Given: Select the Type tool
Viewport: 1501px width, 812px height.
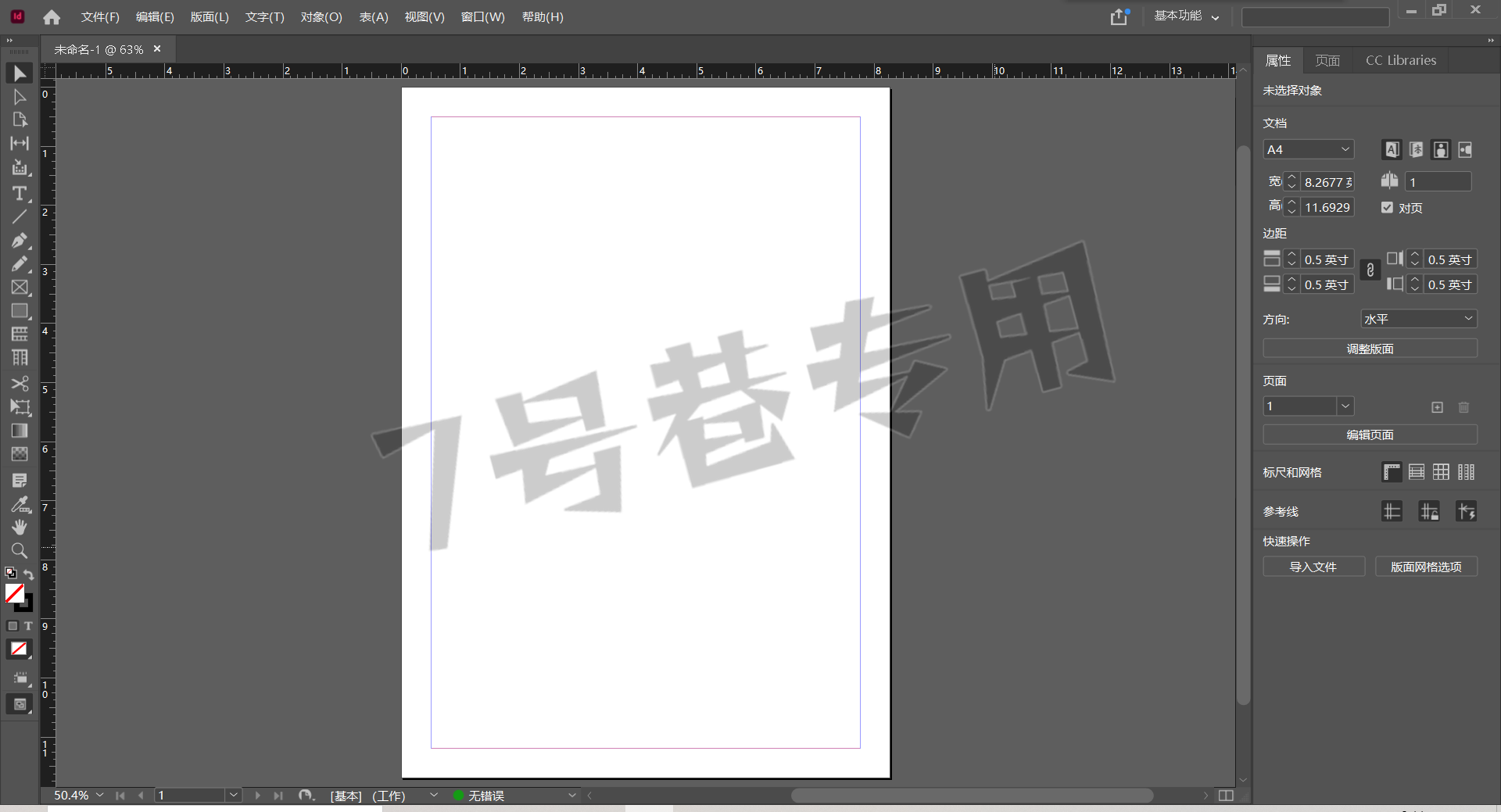Looking at the screenshot, I should pyautogui.click(x=20, y=193).
